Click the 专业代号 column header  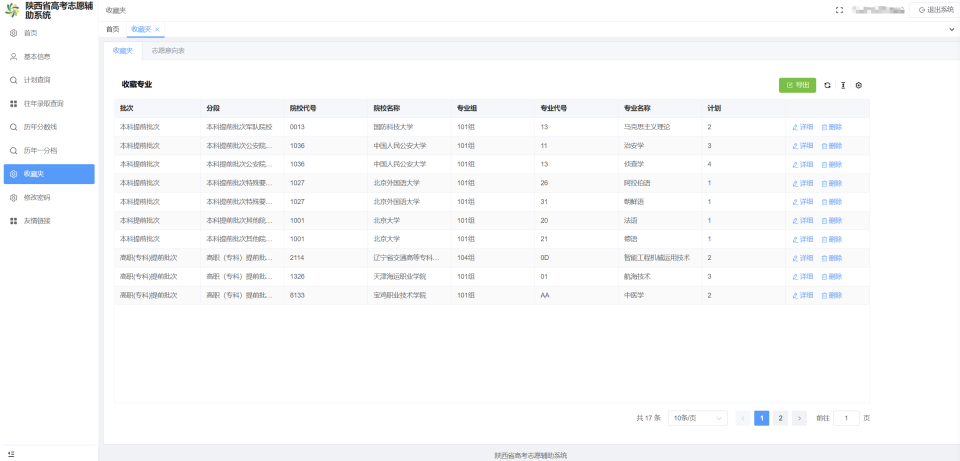577,108
